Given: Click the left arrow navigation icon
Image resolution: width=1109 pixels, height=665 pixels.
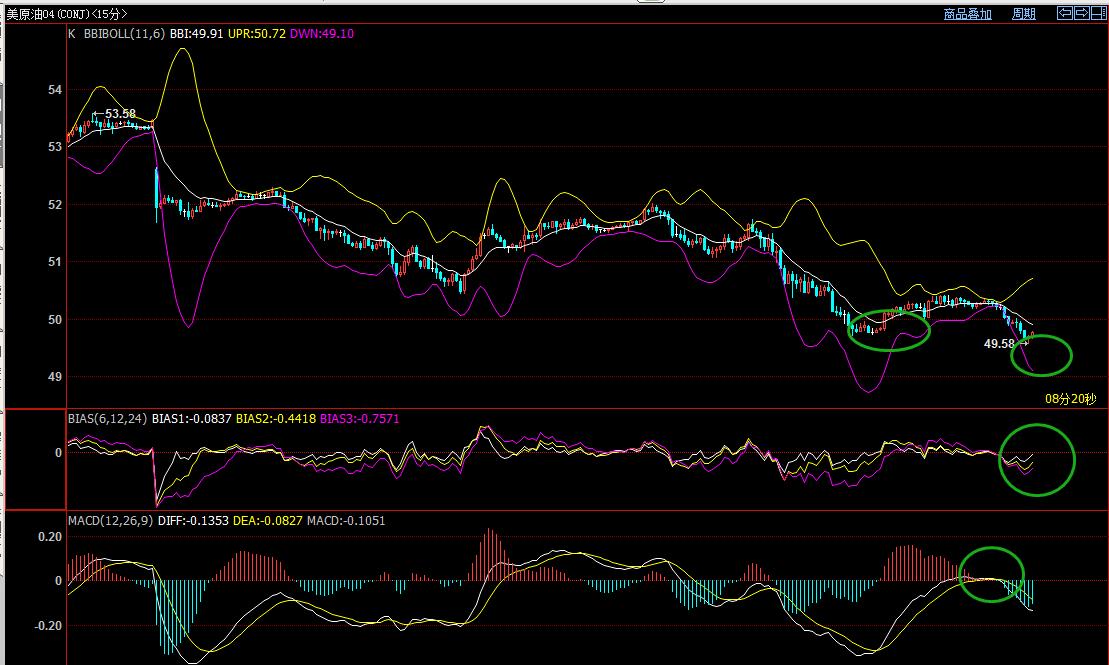Looking at the screenshot, I should (1065, 13).
